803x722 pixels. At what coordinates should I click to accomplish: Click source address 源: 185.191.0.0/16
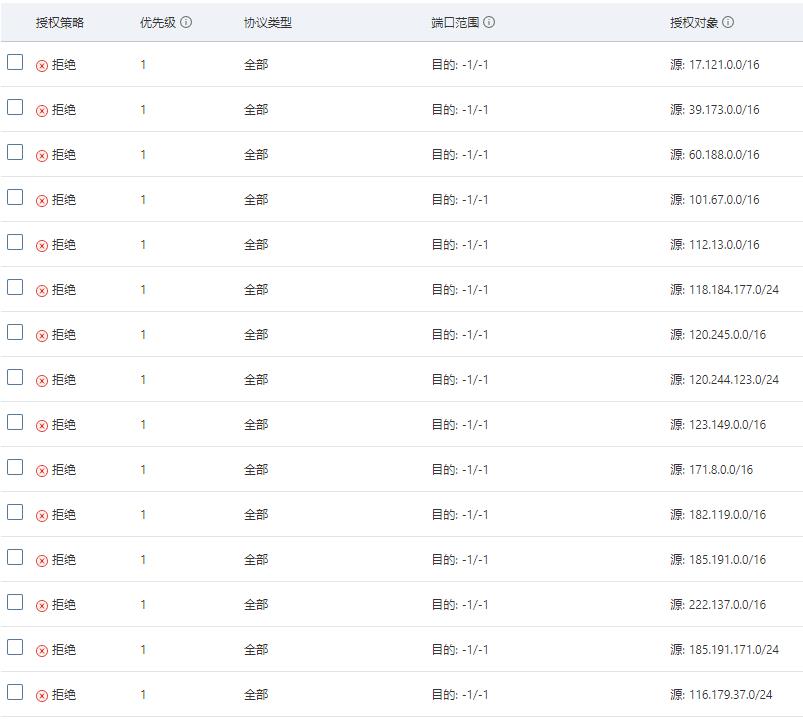click(718, 560)
